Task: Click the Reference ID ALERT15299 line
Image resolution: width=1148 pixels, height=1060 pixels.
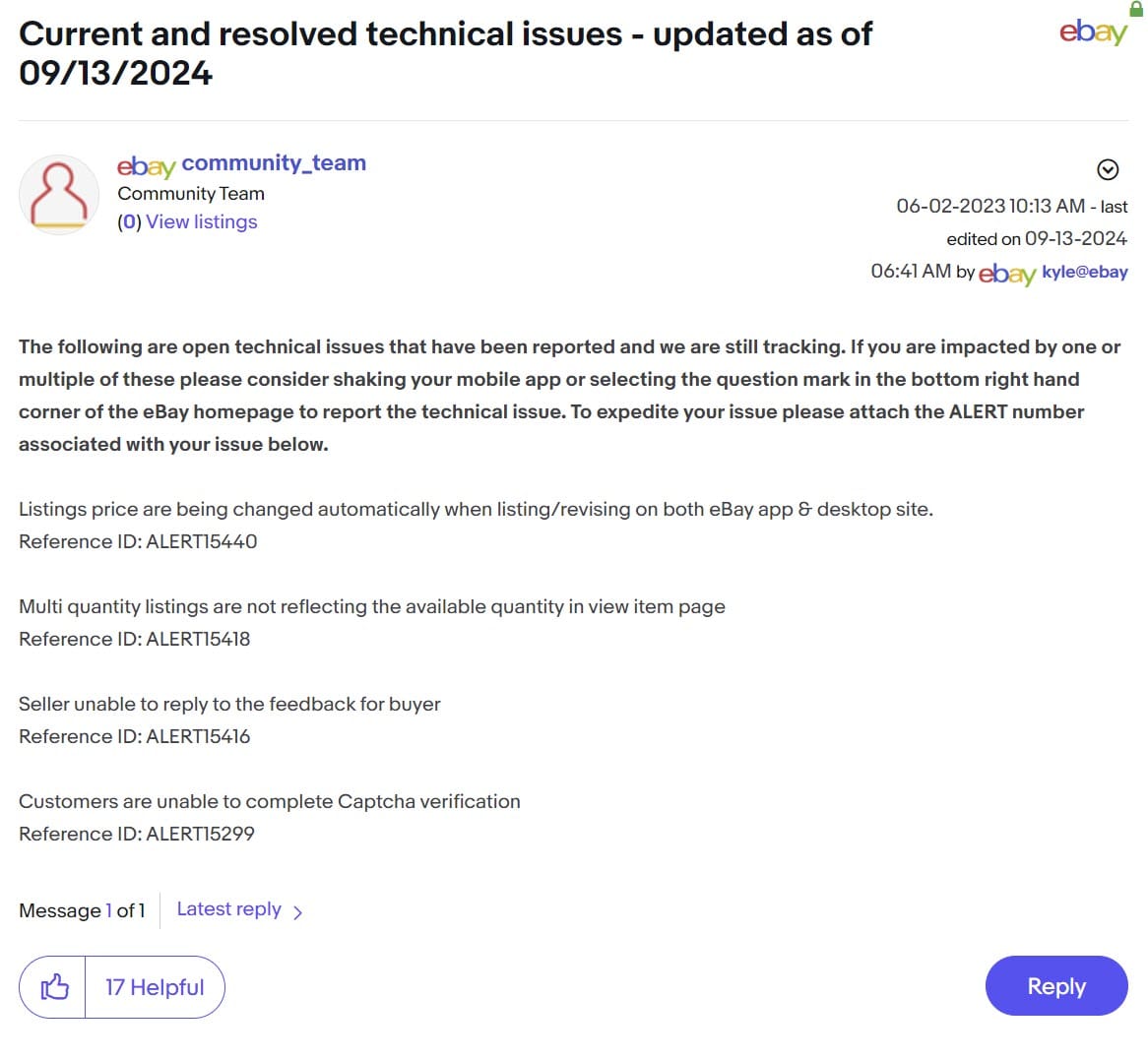Action: coord(137,834)
